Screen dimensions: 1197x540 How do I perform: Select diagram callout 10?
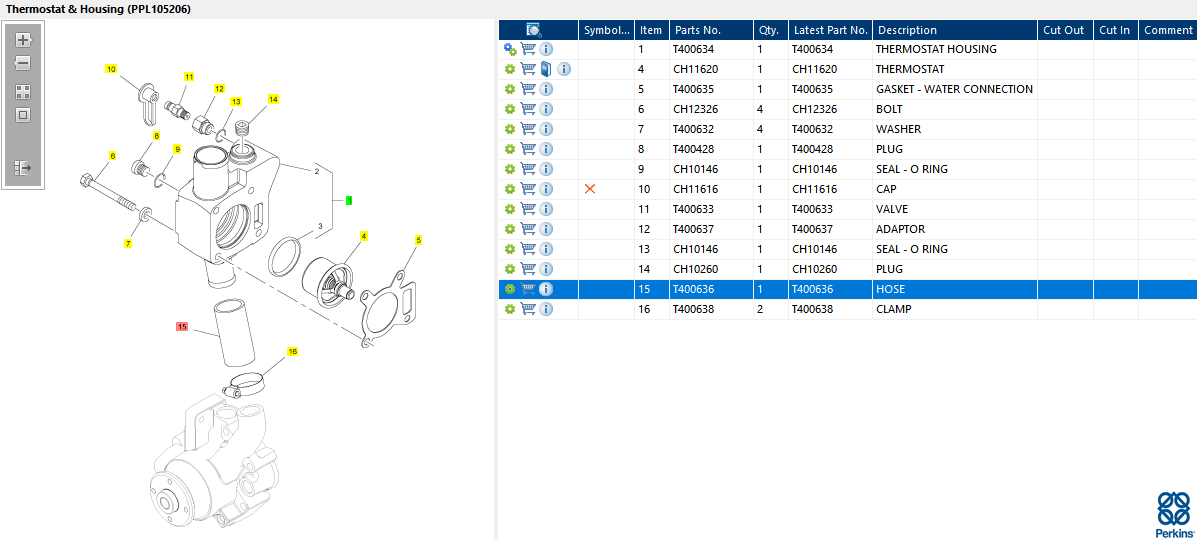(x=111, y=69)
